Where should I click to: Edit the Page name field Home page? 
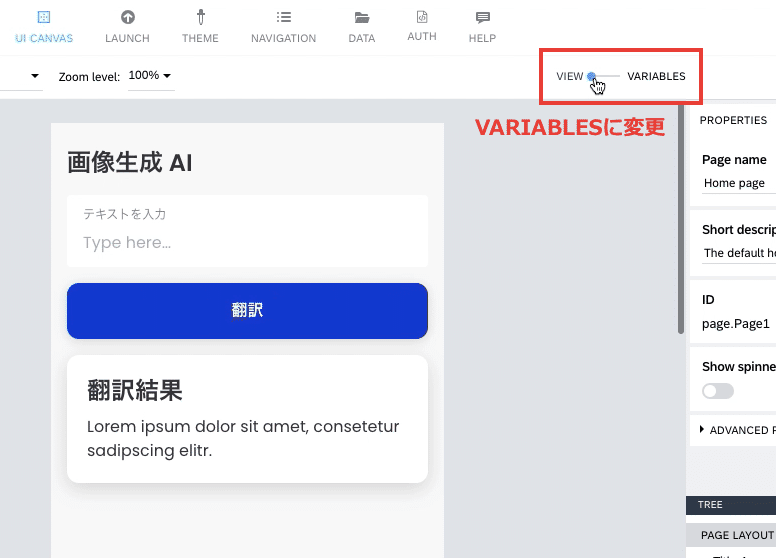[739, 183]
